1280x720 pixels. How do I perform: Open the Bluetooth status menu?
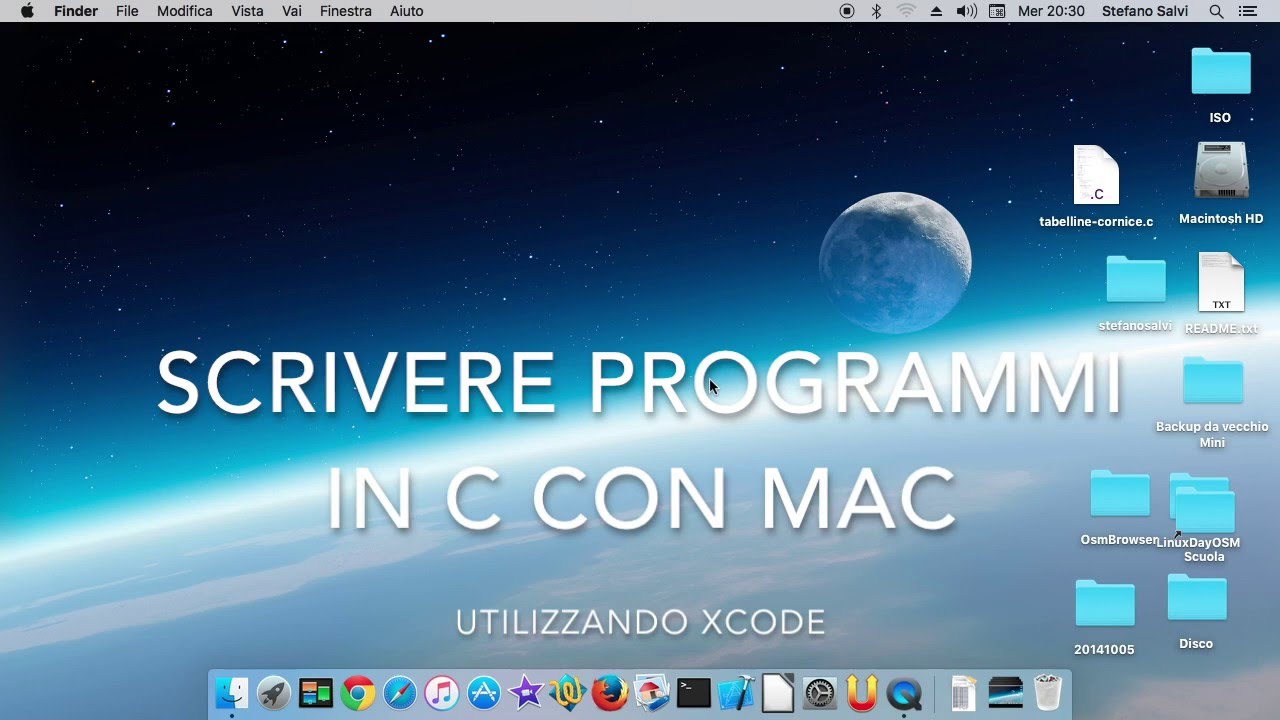[876, 11]
